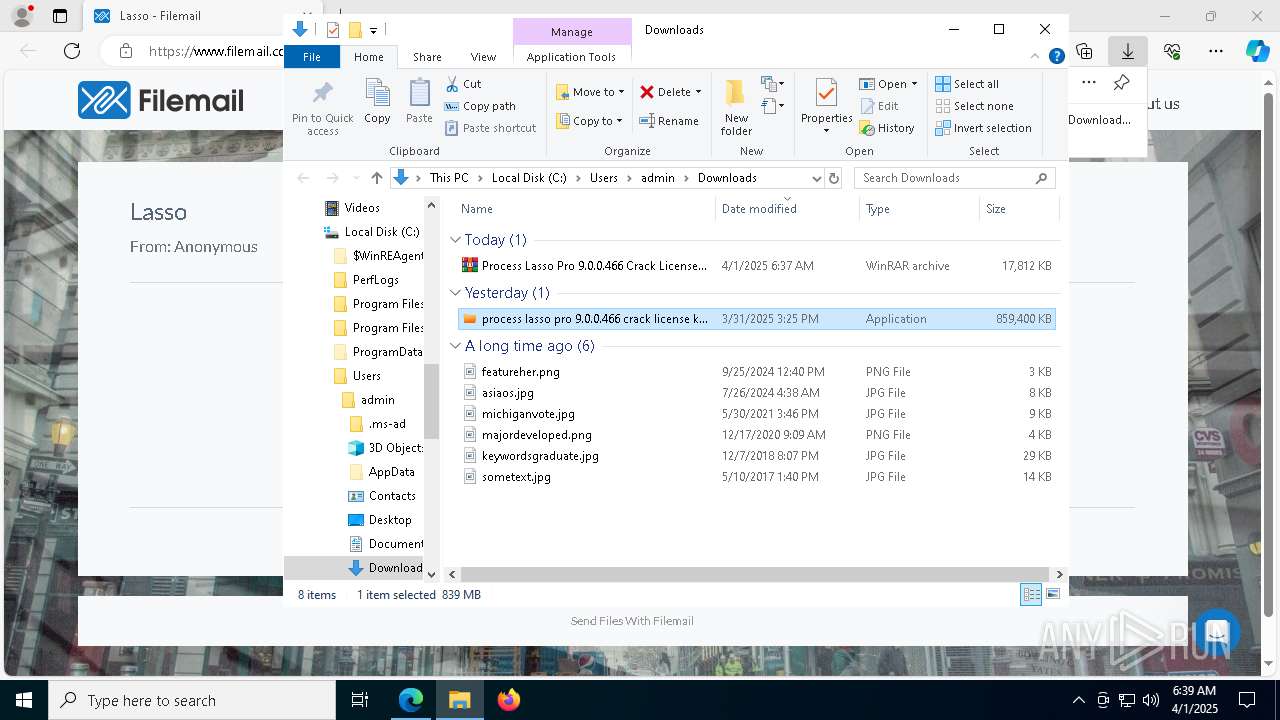
Task: Create a New folder
Action: pos(736,106)
